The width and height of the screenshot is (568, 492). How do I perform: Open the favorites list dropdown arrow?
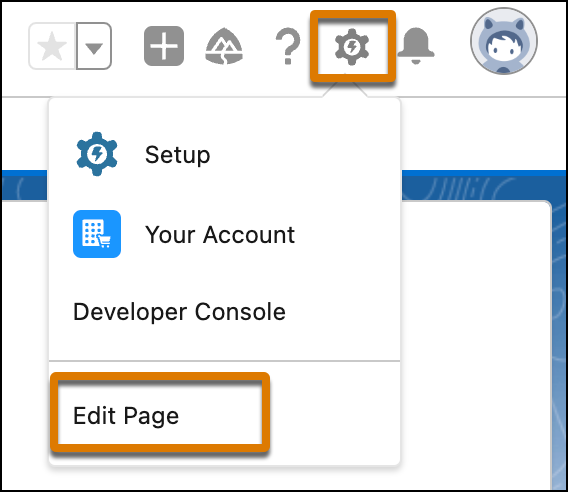tap(94, 46)
